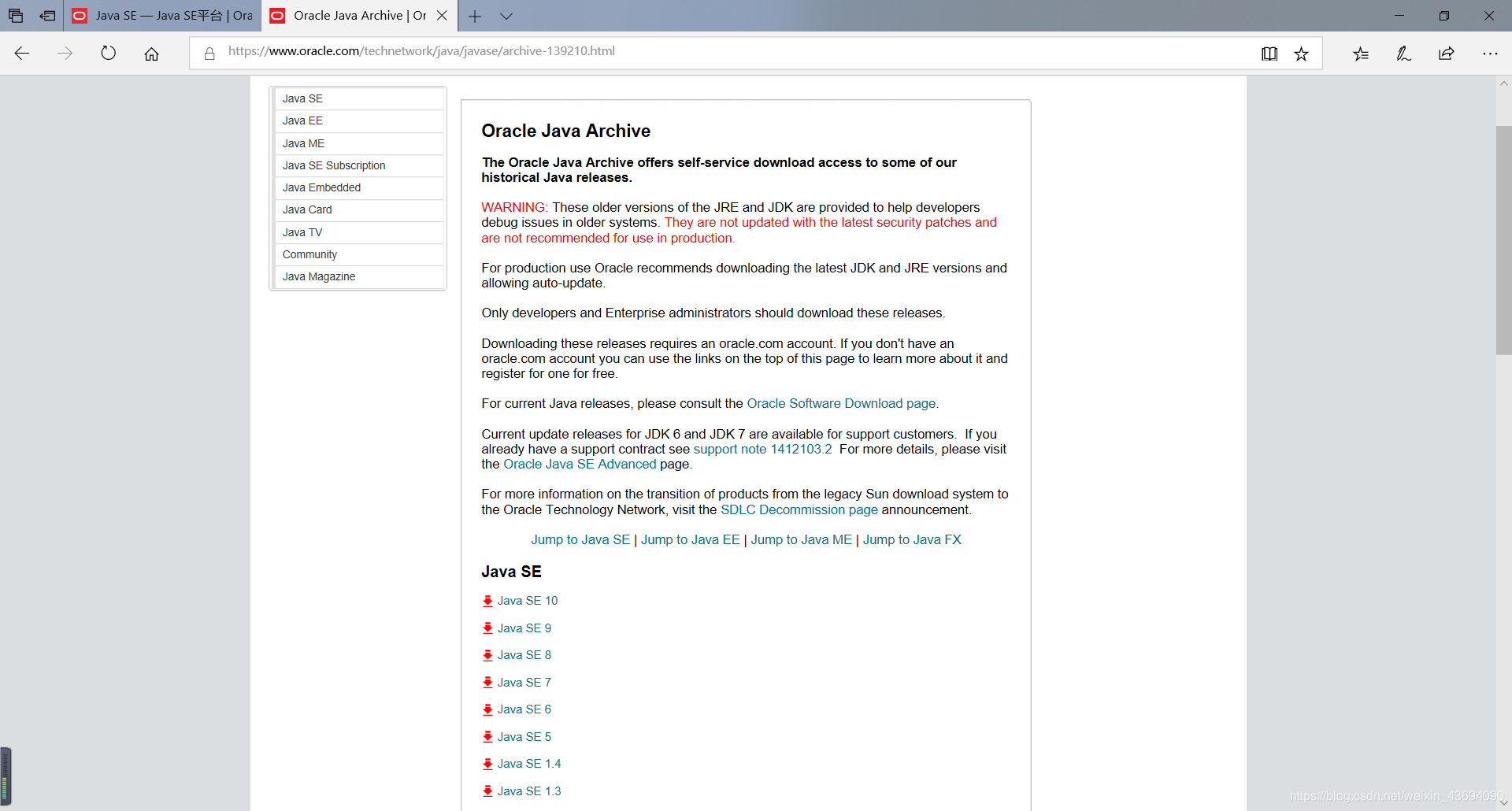Open the Settings and more ellipsis
Screen dimensions: 1512x811
pos(1490,54)
